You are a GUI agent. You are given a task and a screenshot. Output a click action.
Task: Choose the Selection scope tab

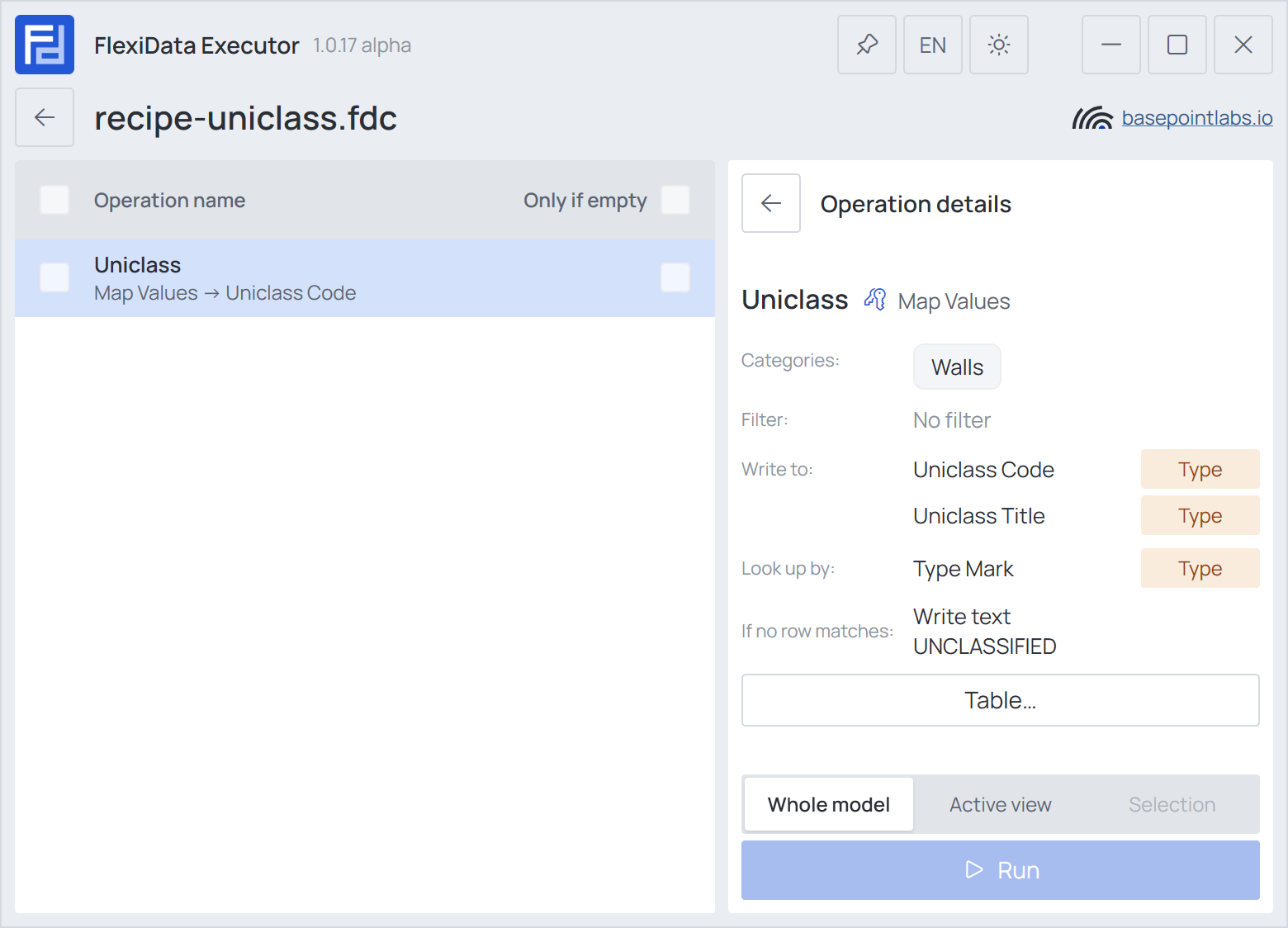tap(1172, 804)
